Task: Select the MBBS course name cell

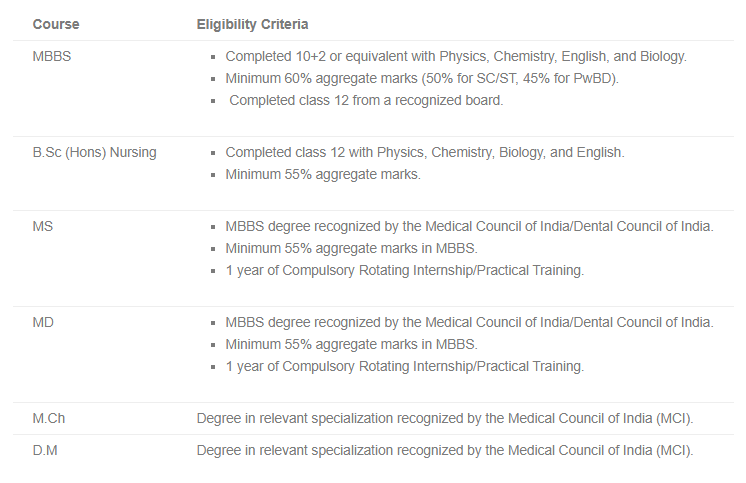Action: (x=52, y=56)
